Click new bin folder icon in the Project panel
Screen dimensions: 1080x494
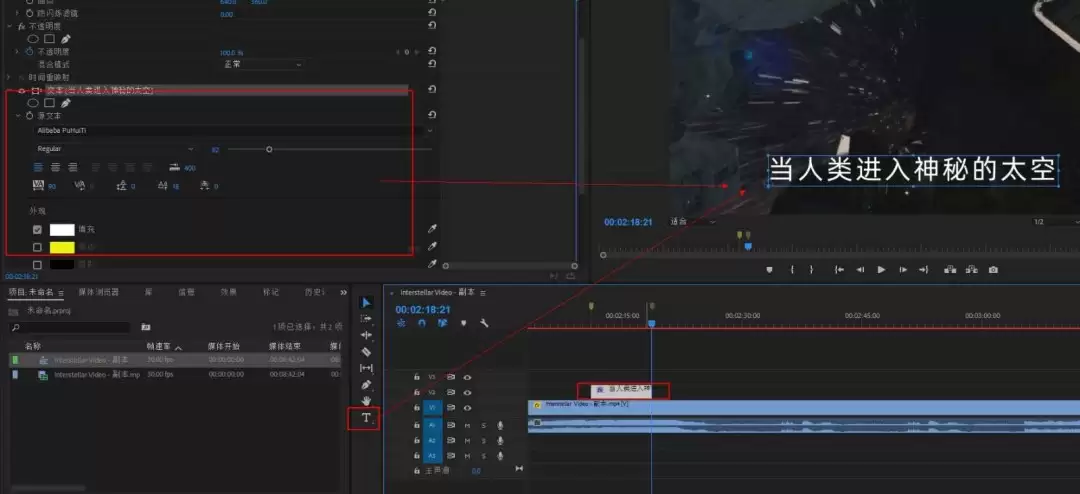[x=146, y=327]
